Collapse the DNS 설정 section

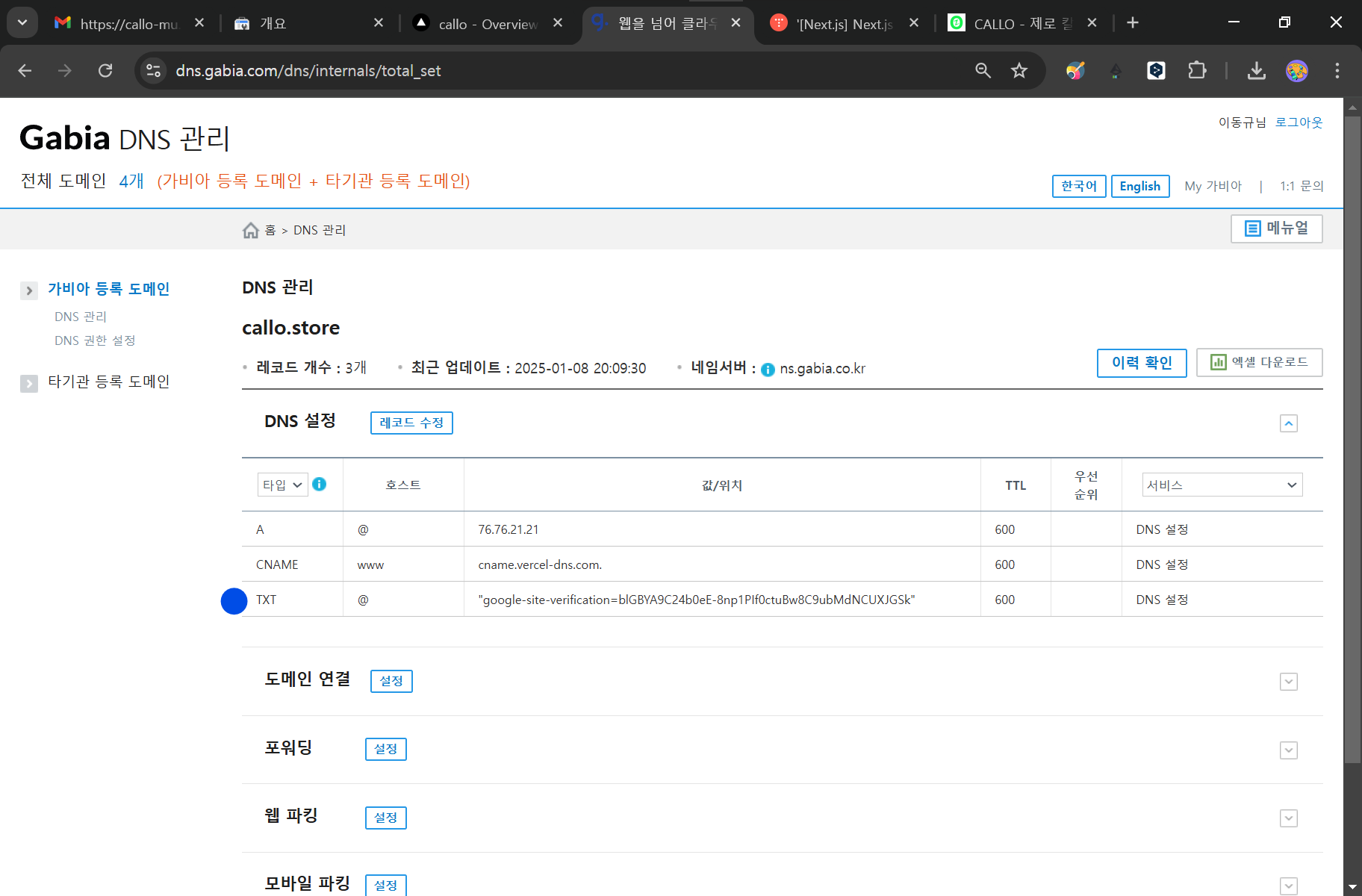1289,423
